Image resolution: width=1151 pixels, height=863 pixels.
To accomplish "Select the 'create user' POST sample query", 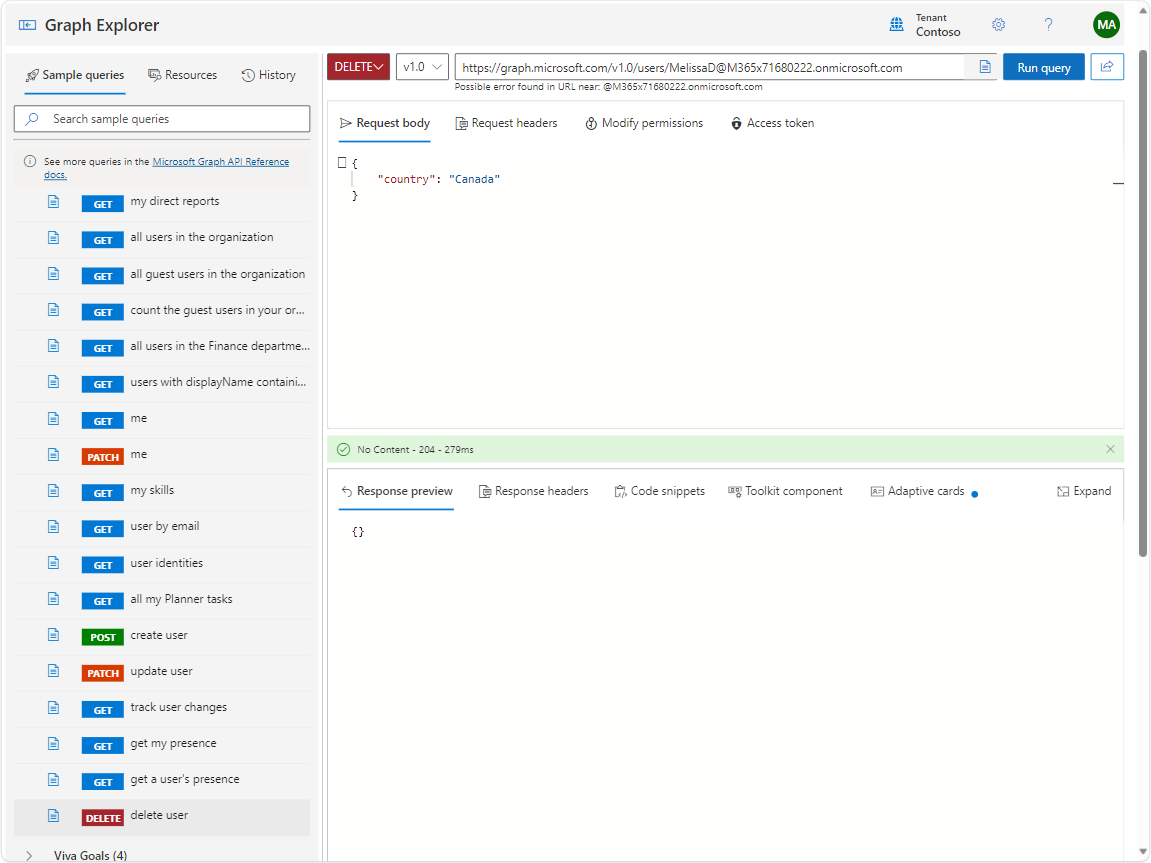I will [161, 636].
